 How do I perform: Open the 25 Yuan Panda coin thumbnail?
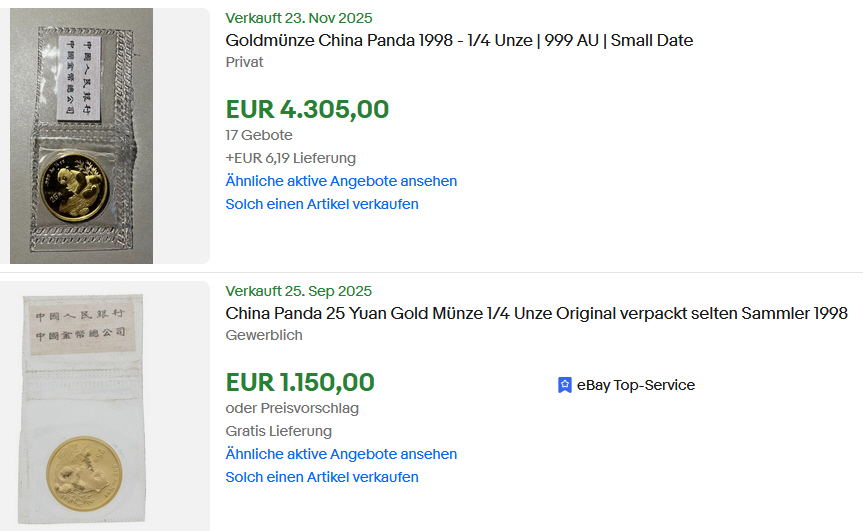[x=84, y=406]
